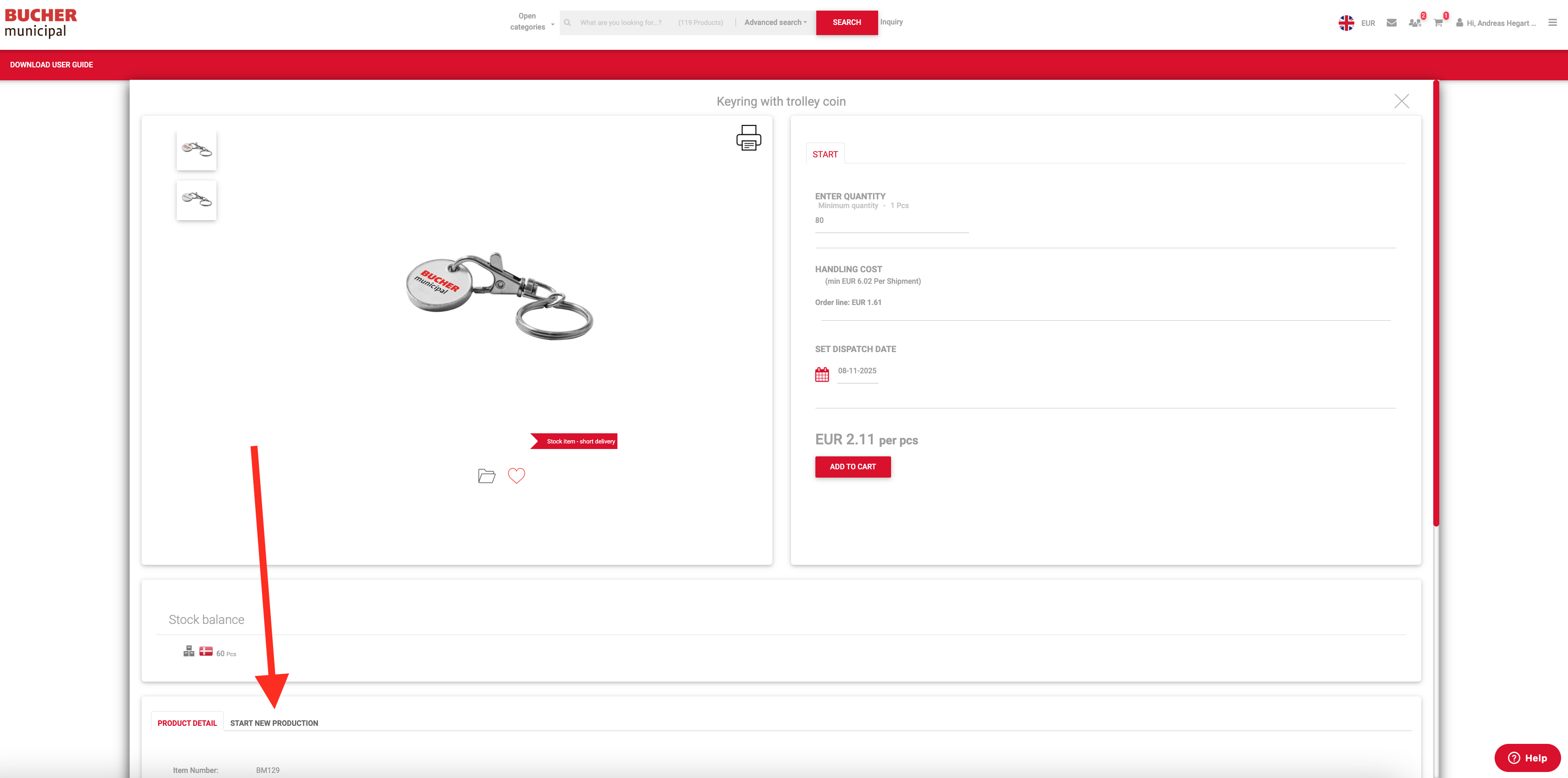This screenshot has width=1568, height=778.
Task: Click the envelope messages icon
Action: (x=1391, y=23)
